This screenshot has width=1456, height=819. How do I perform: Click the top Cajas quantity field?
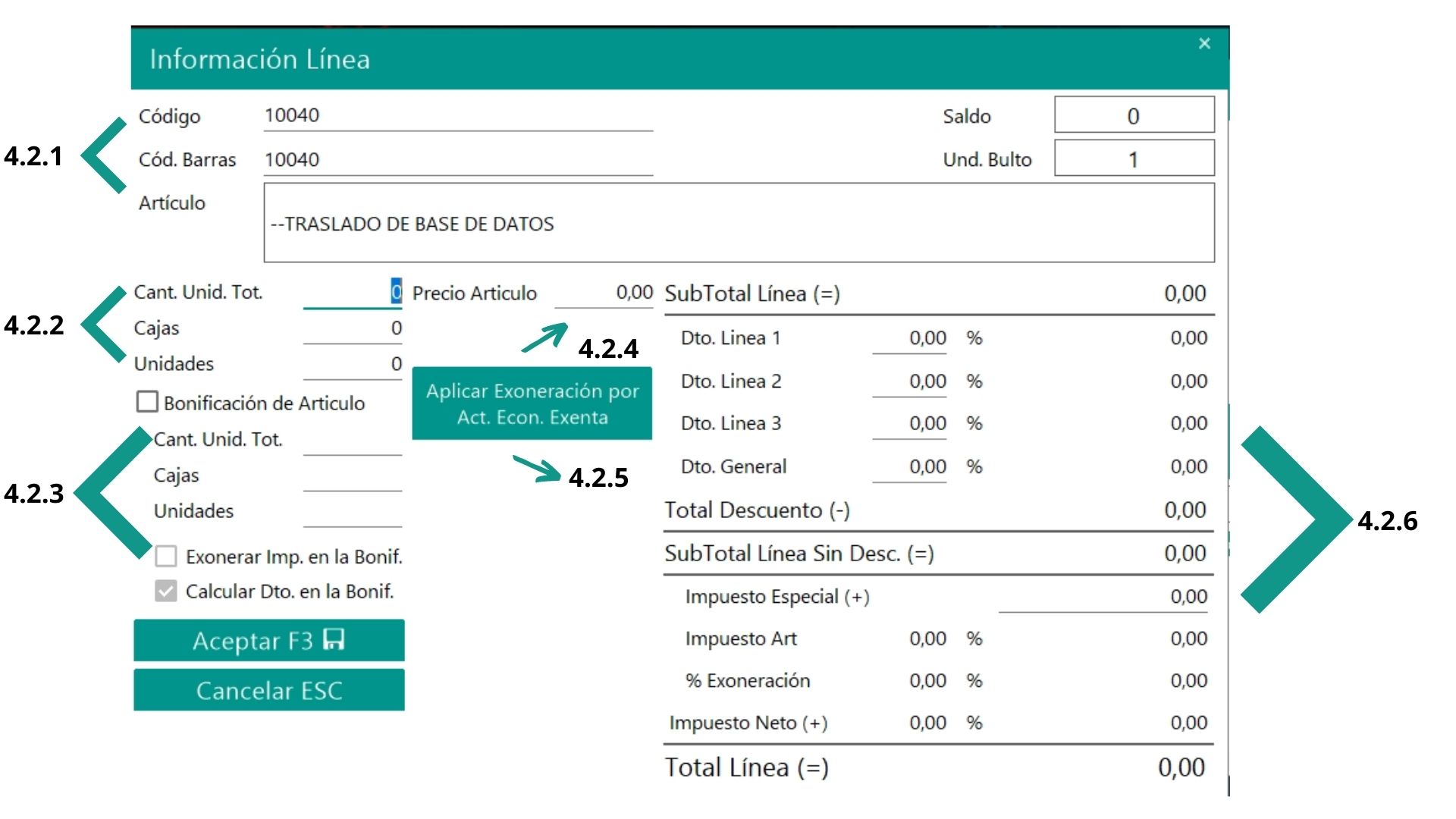(353, 328)
